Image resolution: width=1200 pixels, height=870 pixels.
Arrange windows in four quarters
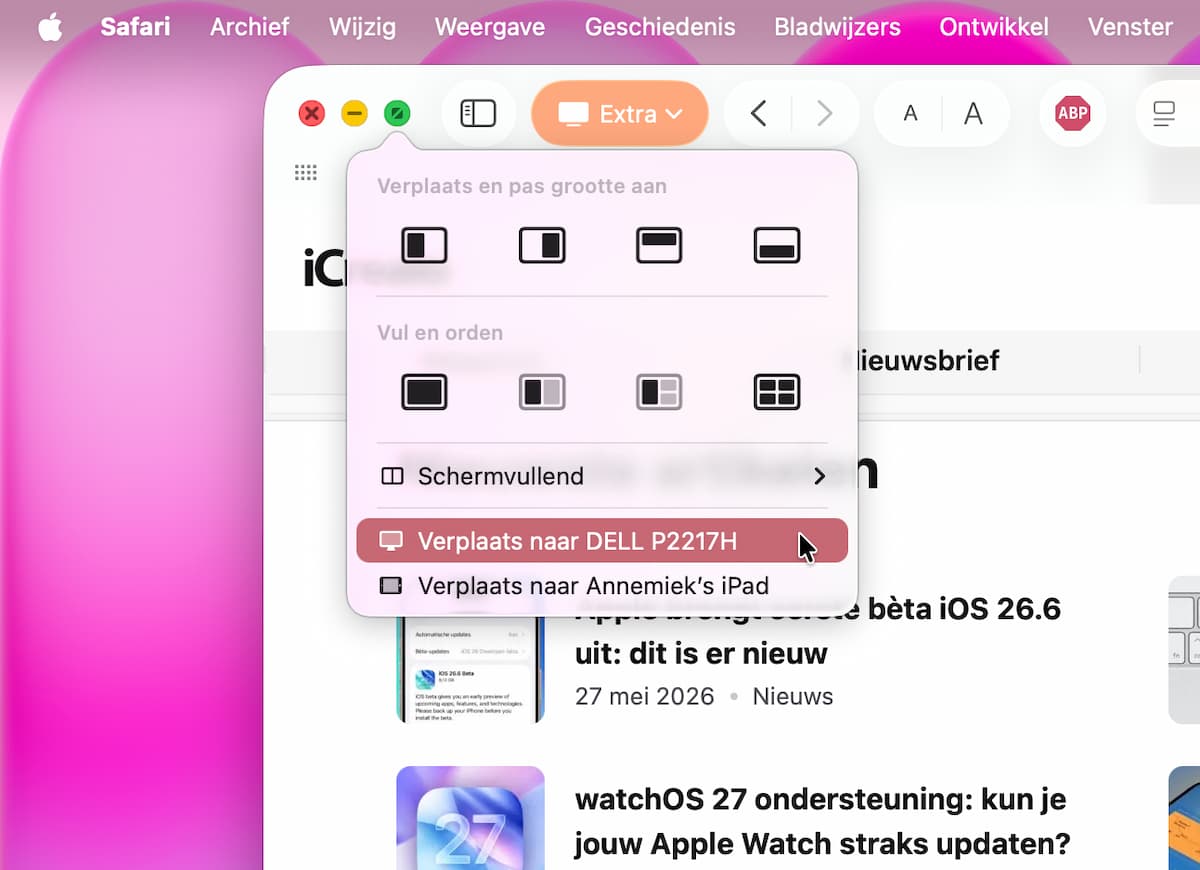click(777, 392)
